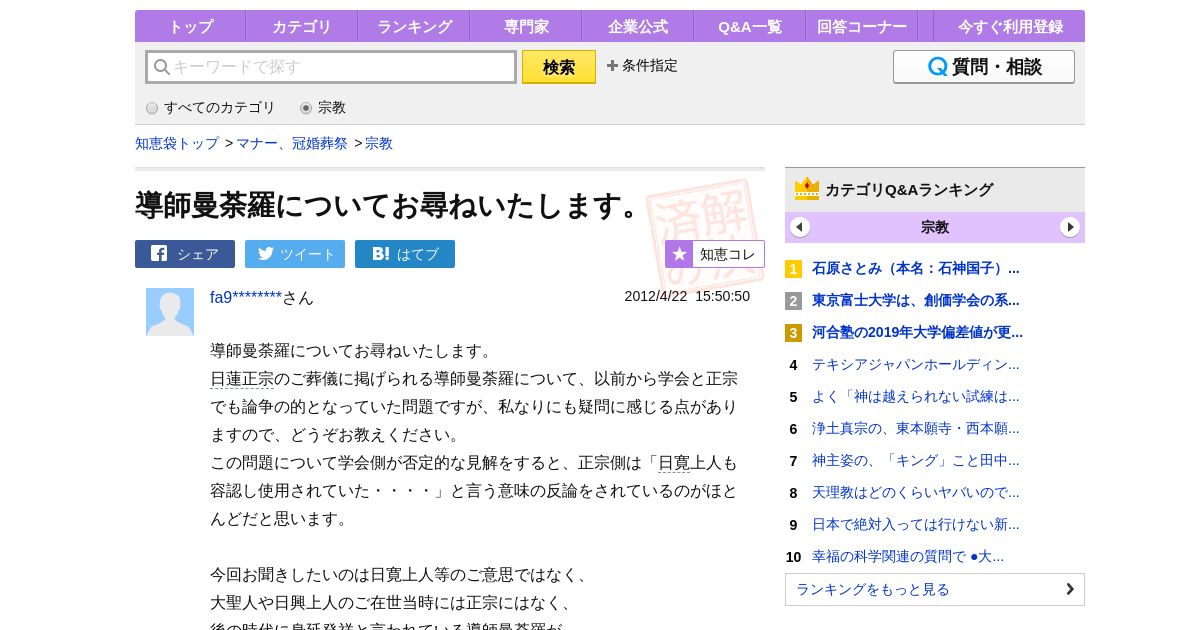This screenshot has height=630, width=1200.
Task: Open the ランキング tab
Action: tap(414, 27)
